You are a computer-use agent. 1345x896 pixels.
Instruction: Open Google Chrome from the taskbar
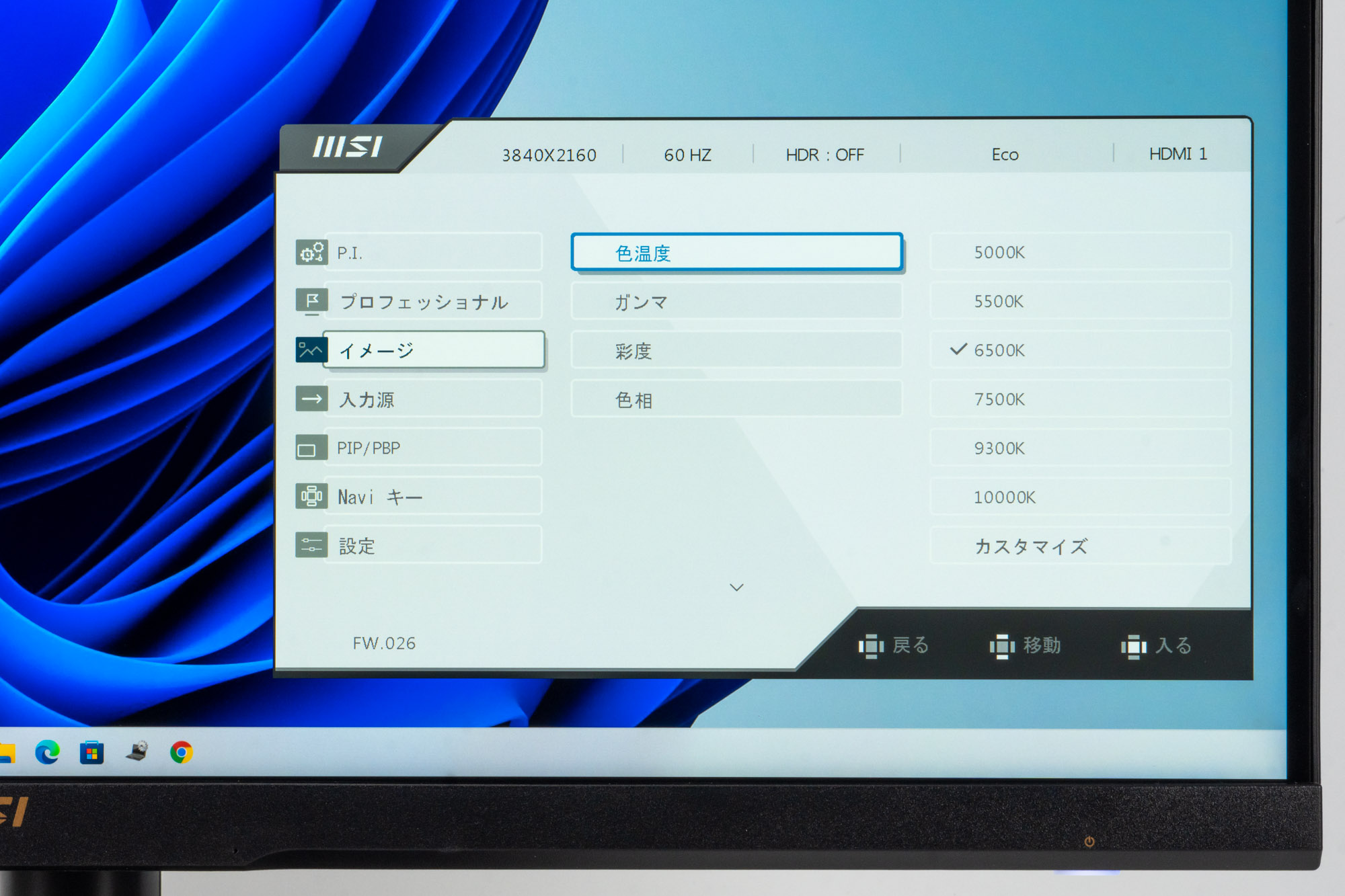(x=181, y=752)
